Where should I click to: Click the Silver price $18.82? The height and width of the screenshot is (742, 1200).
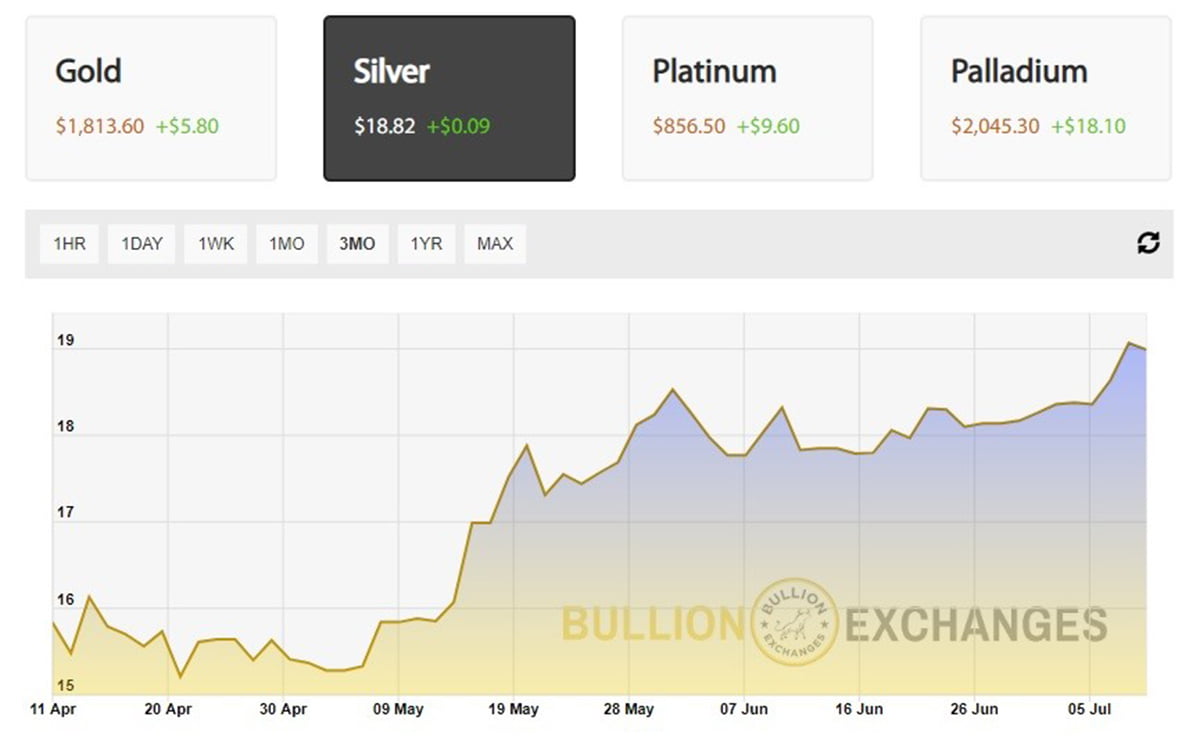pyautogui.click(x=387, y=126)
